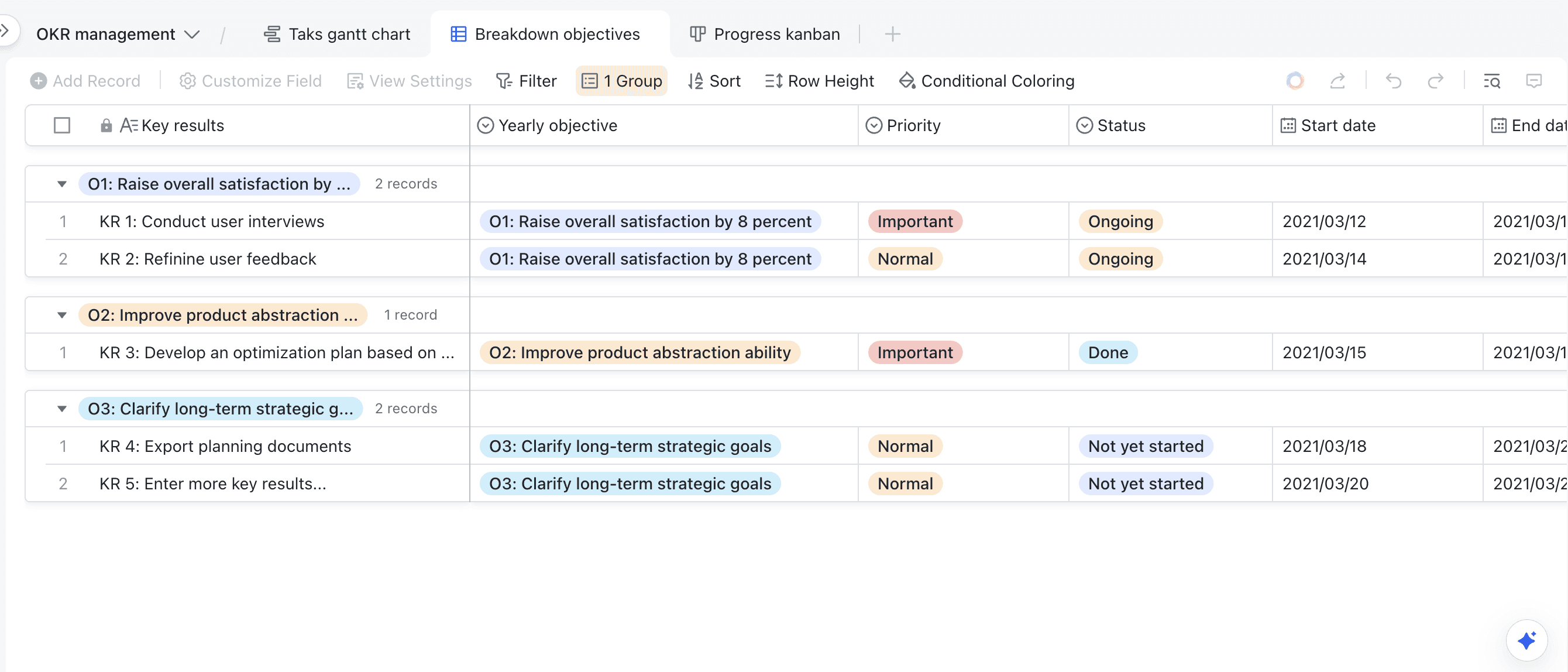Click the redo arrow icon

coord(1435,81)
